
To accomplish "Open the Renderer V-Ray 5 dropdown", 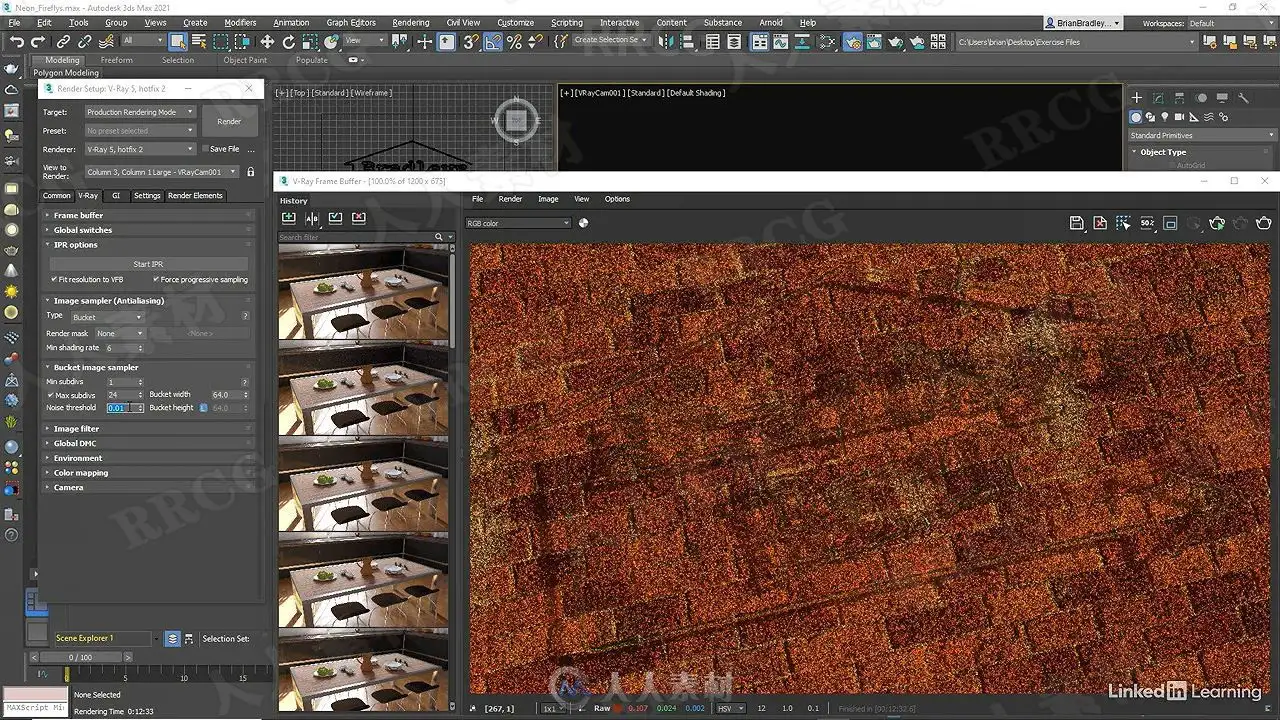I will [139, 149].
